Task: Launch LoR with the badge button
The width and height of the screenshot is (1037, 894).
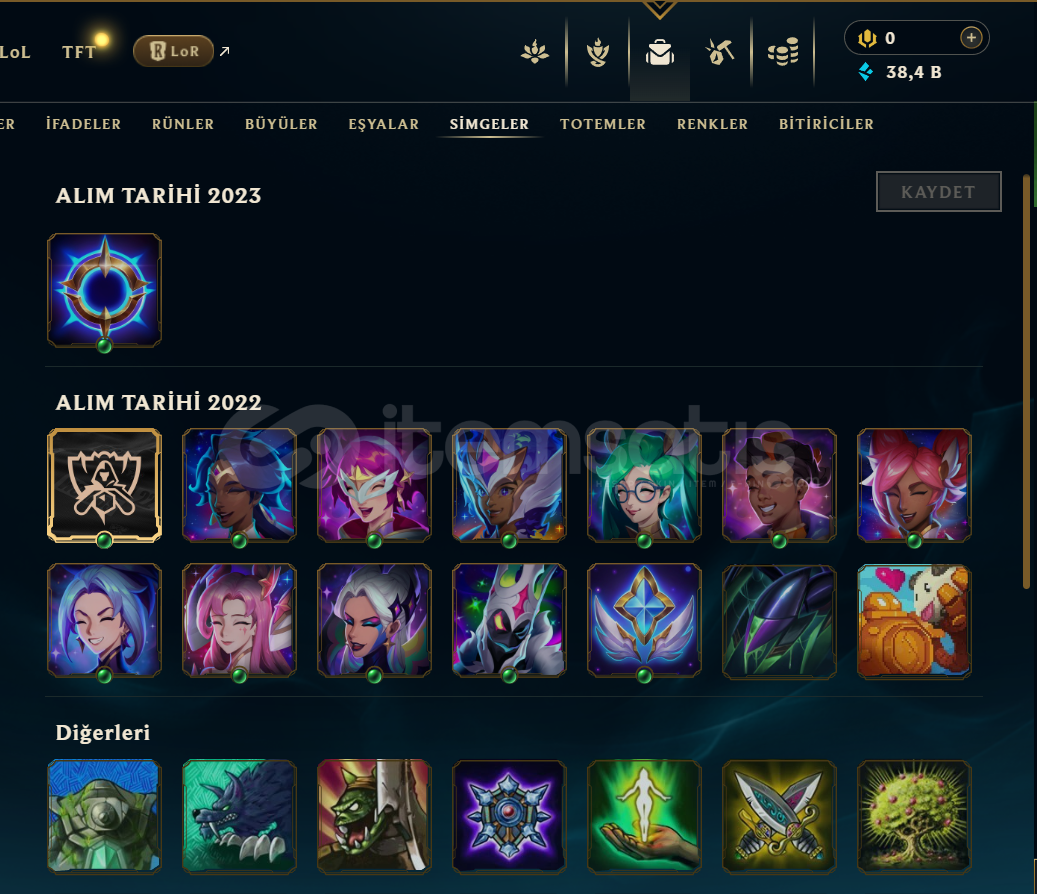Action: pyautogui.click(x=173, y=51)
